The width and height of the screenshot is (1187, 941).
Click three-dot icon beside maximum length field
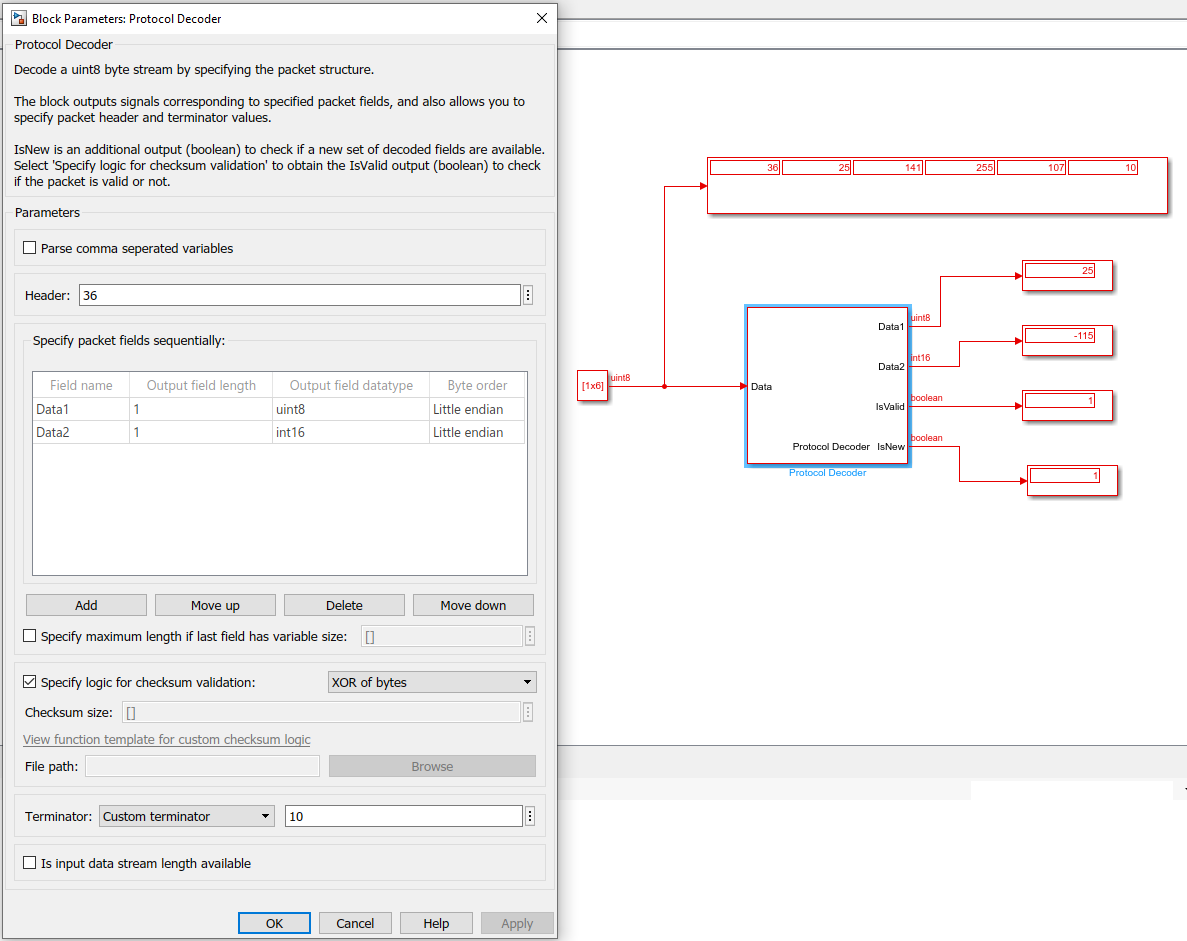tap(529, 635)
